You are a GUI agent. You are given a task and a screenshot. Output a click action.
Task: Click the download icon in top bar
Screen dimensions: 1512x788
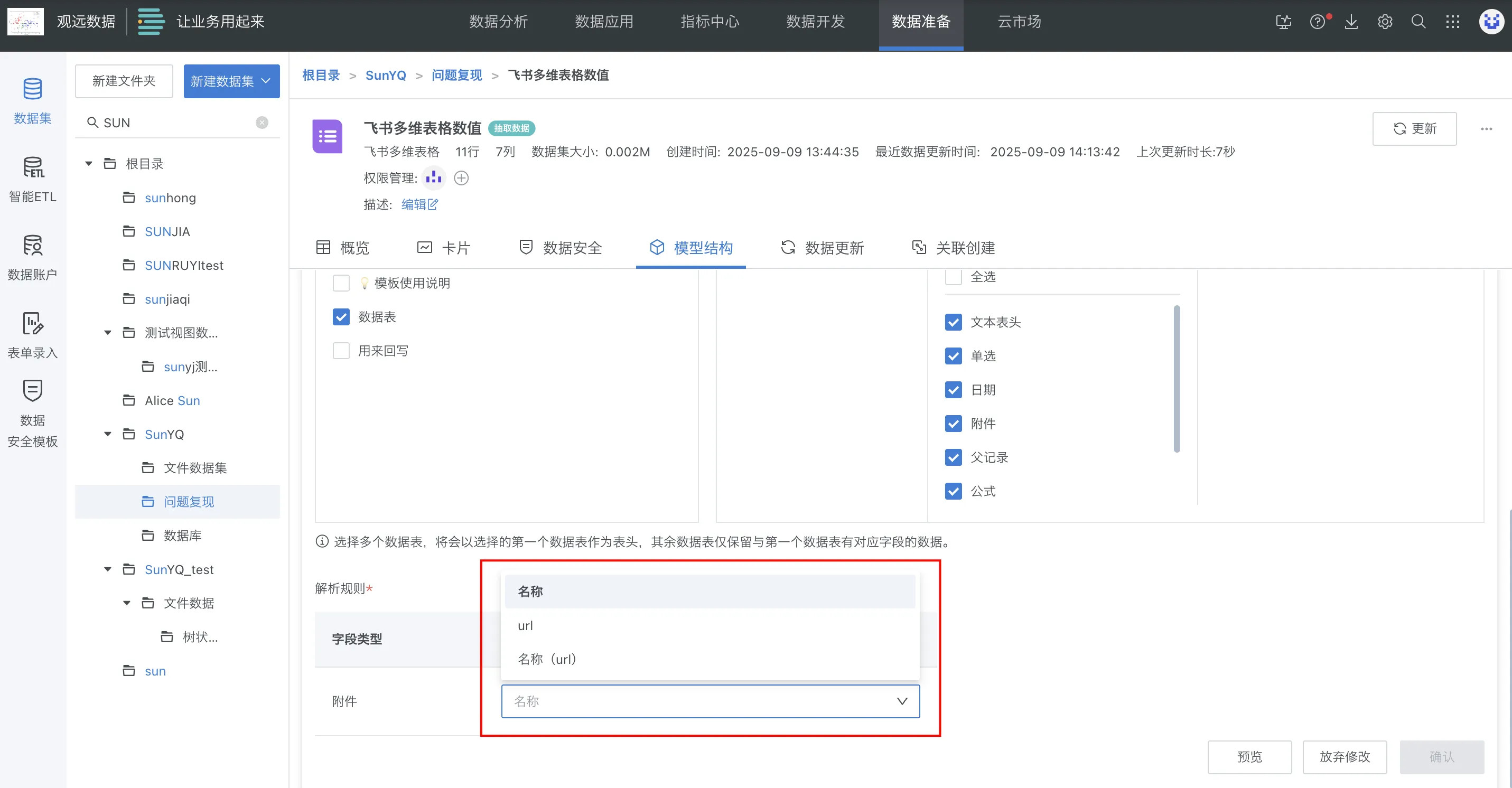click(1351, 22)
